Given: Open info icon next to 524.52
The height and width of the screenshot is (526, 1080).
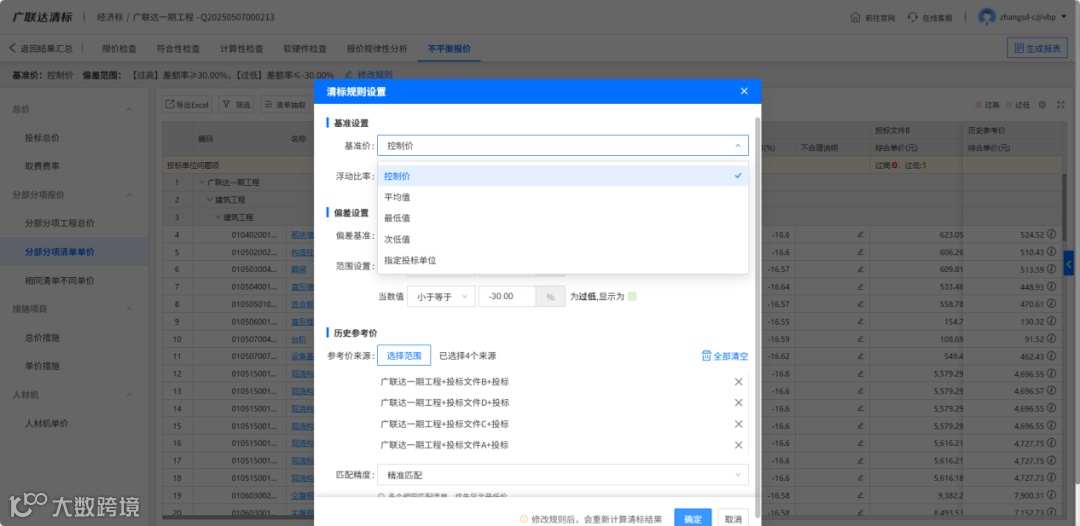Looking at the screenshot, I should tap(1054, 235).
